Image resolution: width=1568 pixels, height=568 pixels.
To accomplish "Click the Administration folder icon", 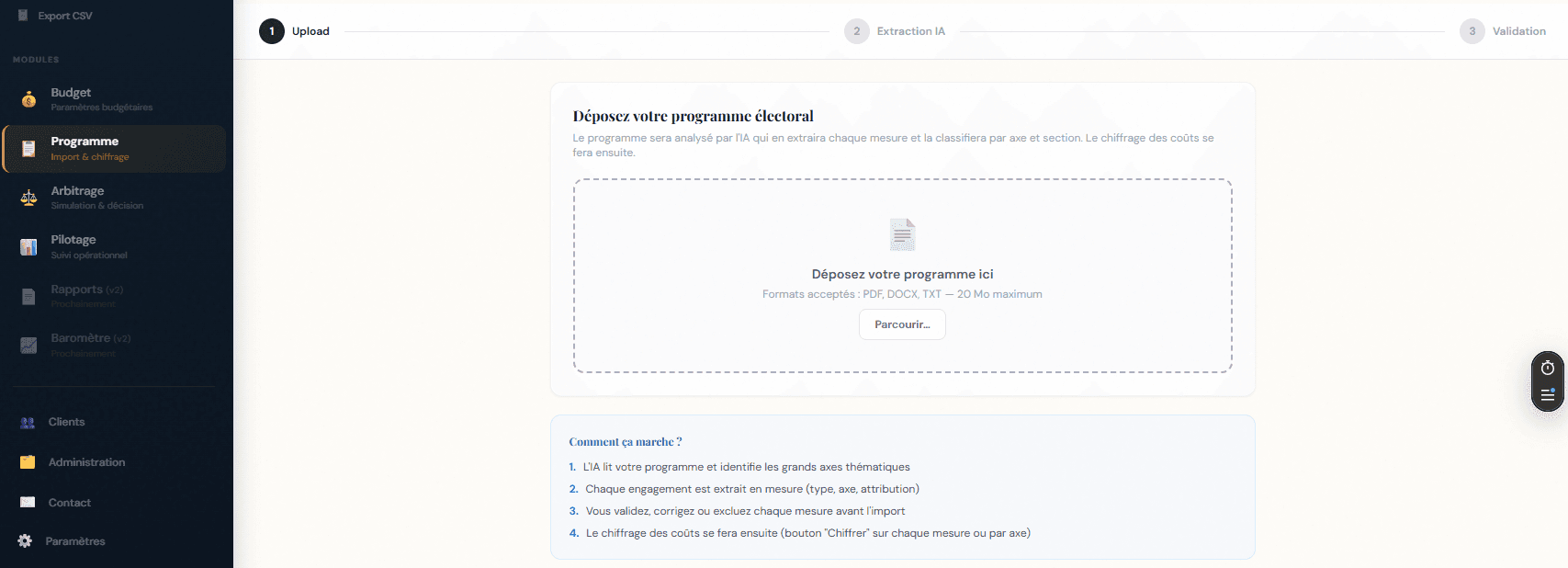I will [28, 462].
